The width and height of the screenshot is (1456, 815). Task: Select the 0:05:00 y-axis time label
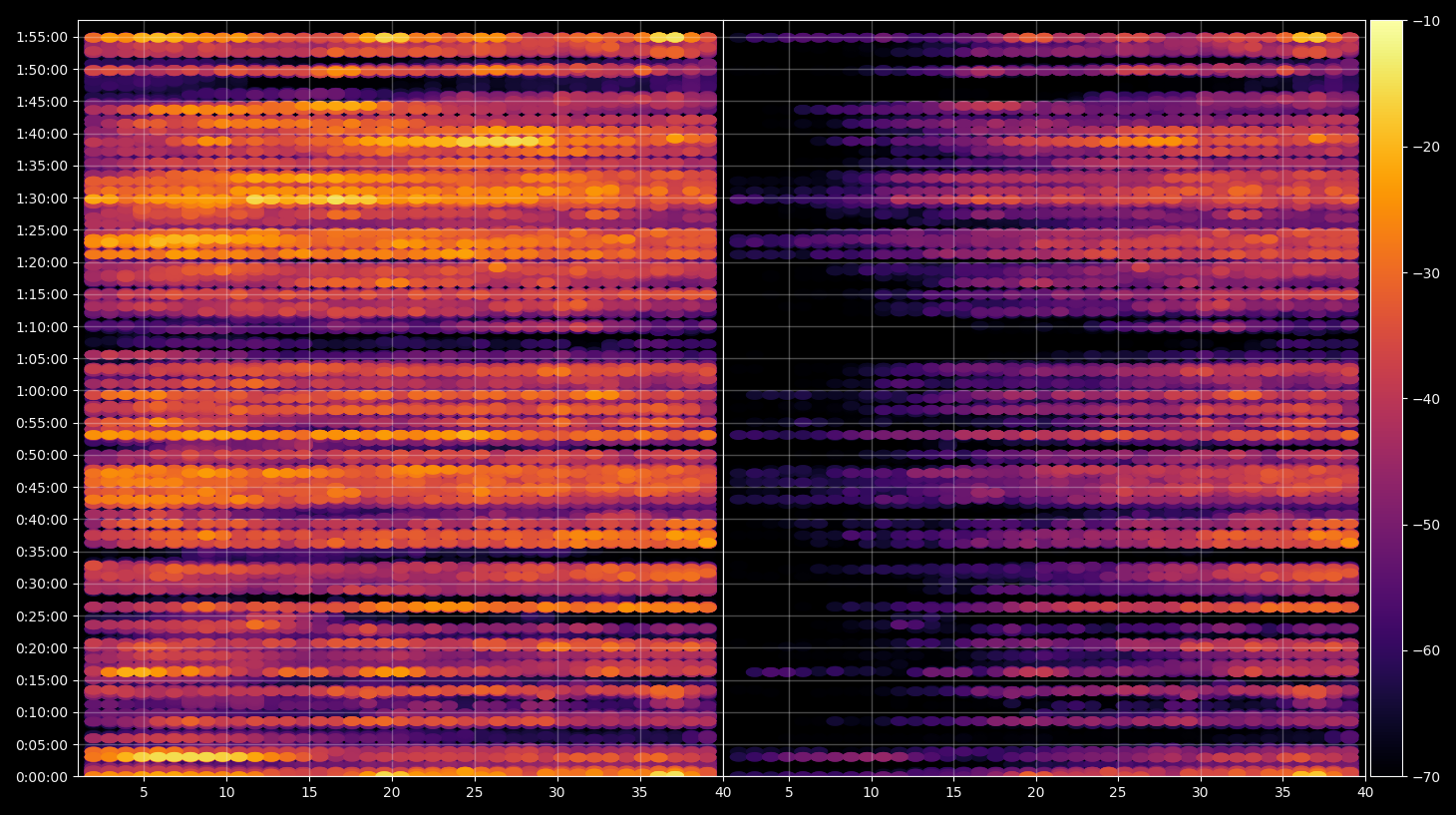coord(42,745)
